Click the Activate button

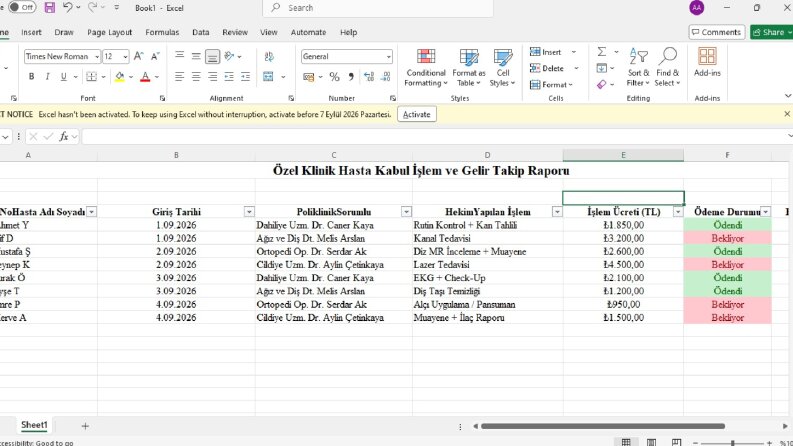point(417,114)
